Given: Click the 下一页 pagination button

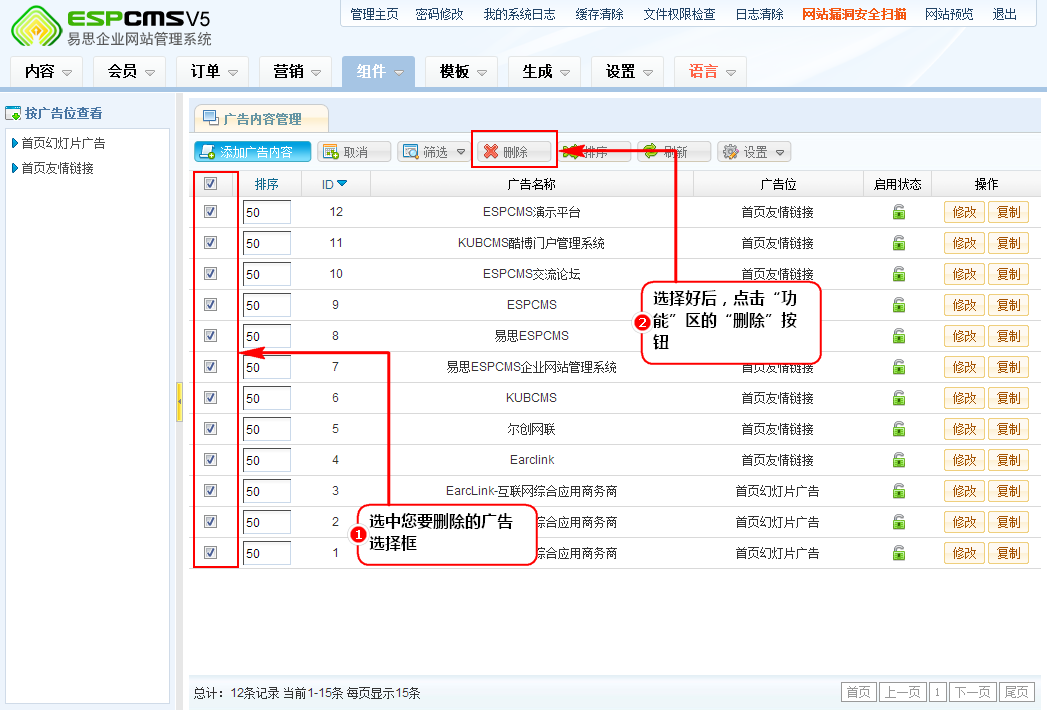Looking at the screenshot, I should [x=972, y=692].
